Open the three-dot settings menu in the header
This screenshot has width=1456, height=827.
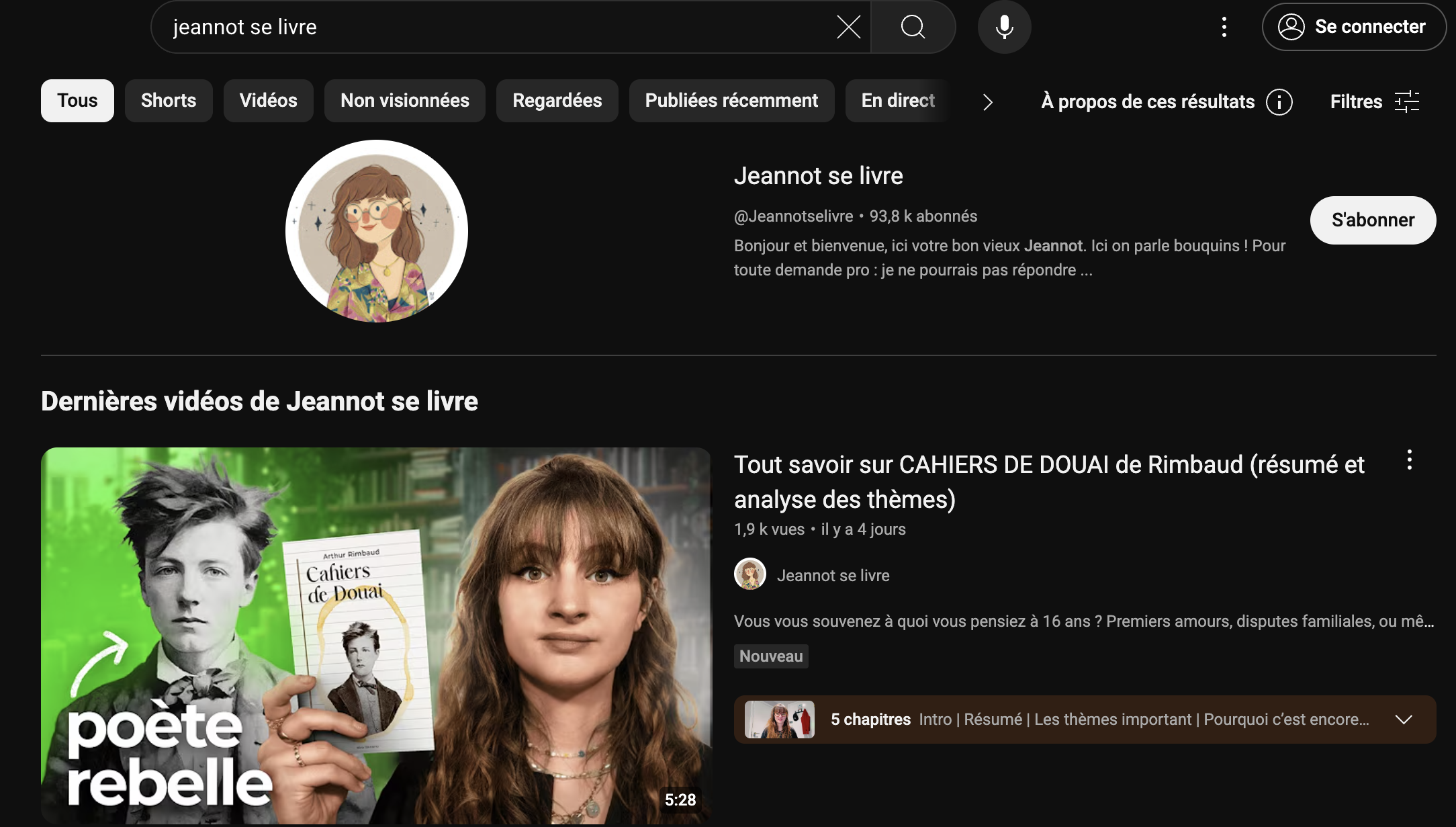(x=1224, y=27)
